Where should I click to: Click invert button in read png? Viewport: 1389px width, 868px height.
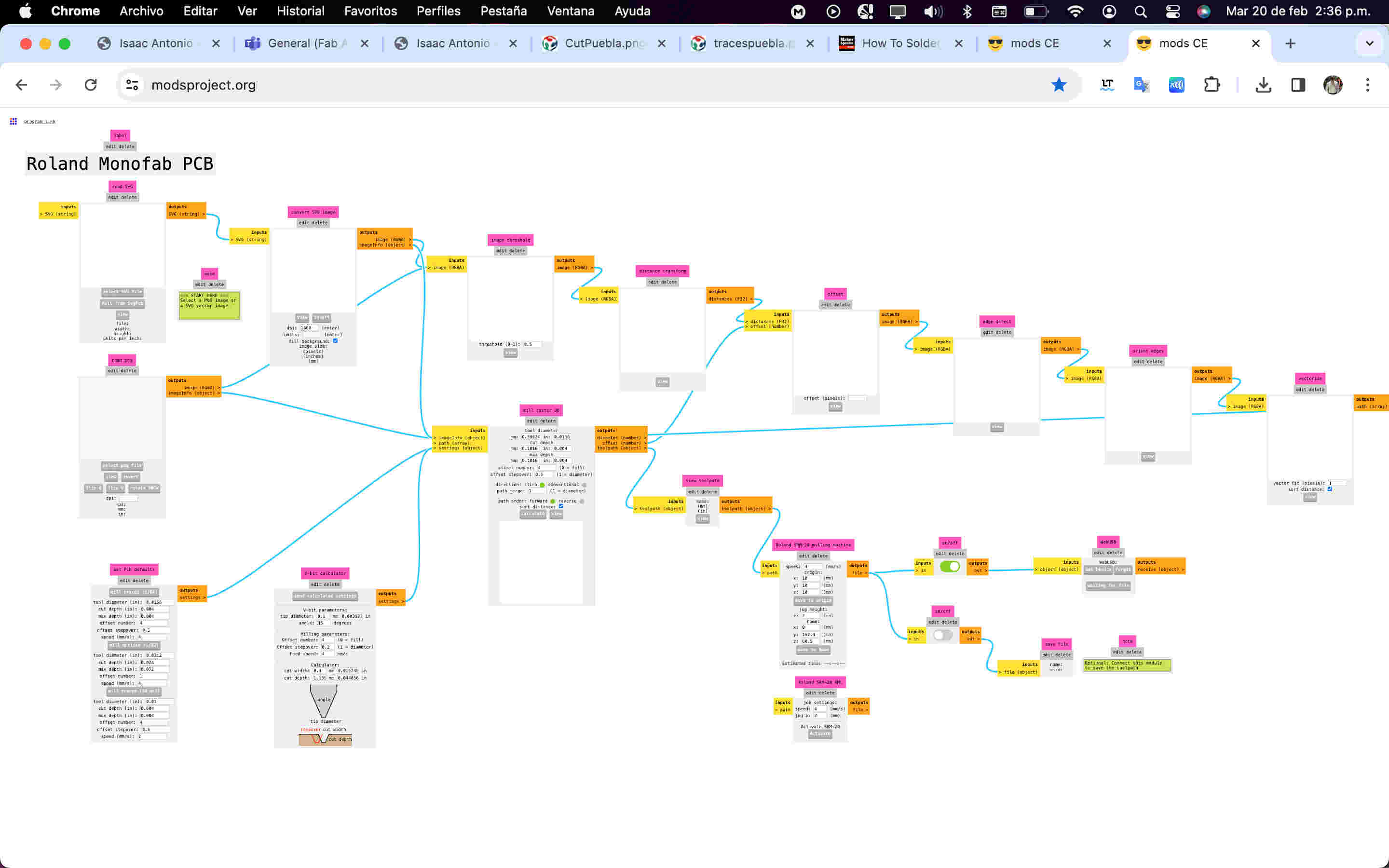(130, 477)
